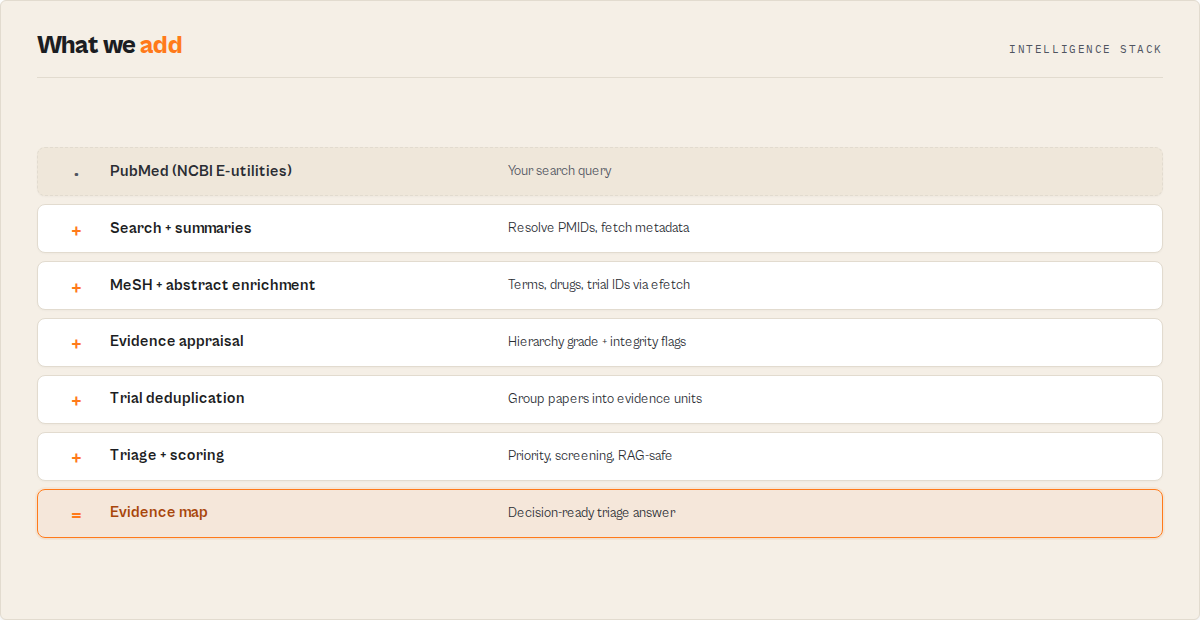
Task: Select the MeSH + abstract enrichment label
Action: [213, 285]
